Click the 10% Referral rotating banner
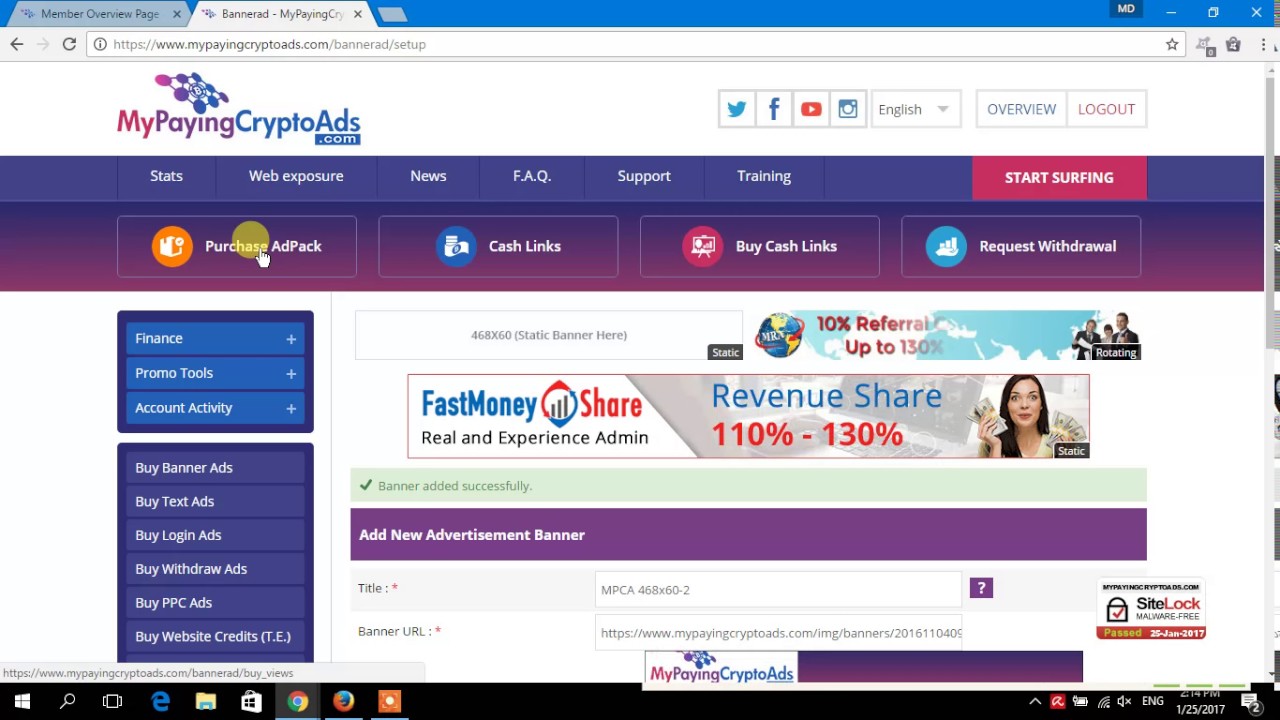The width and height of the screenshot is (1280, 720). (x=946, y=335)
